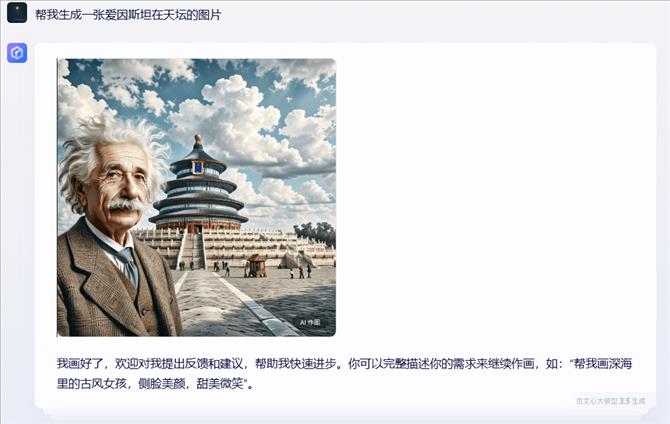670x424 pixels.
Task: Click the blue hexagon bot avatar
Action: tap(17, 53)
